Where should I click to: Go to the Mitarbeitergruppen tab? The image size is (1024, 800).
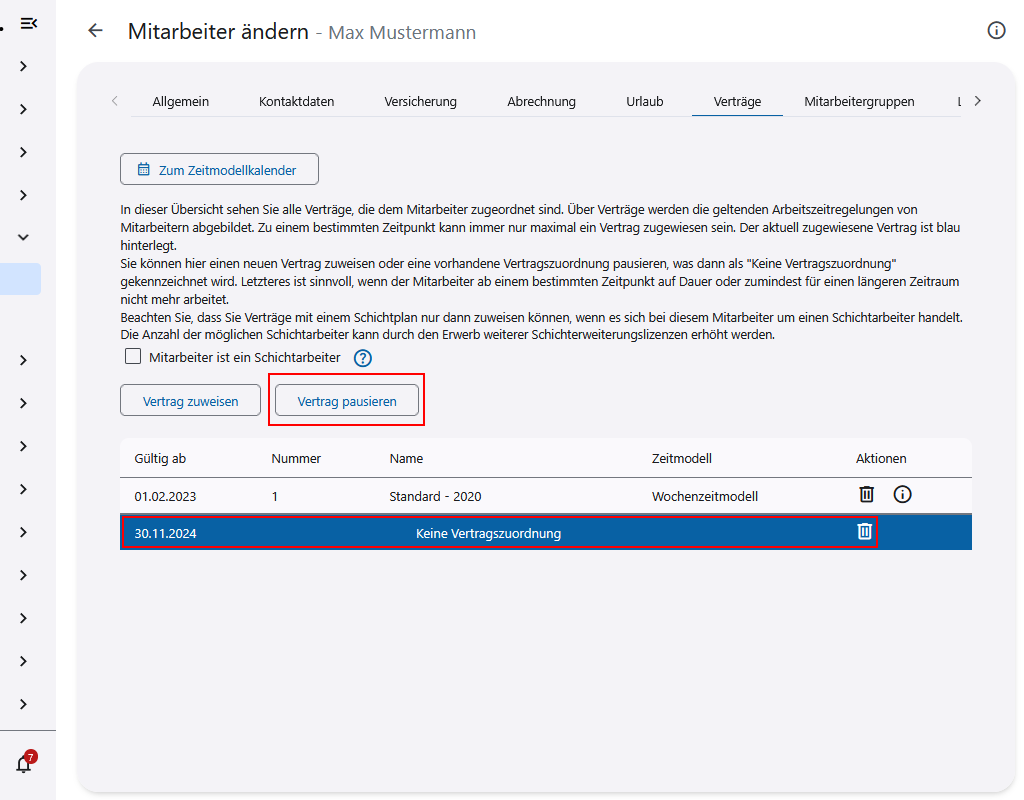[859, 101]
